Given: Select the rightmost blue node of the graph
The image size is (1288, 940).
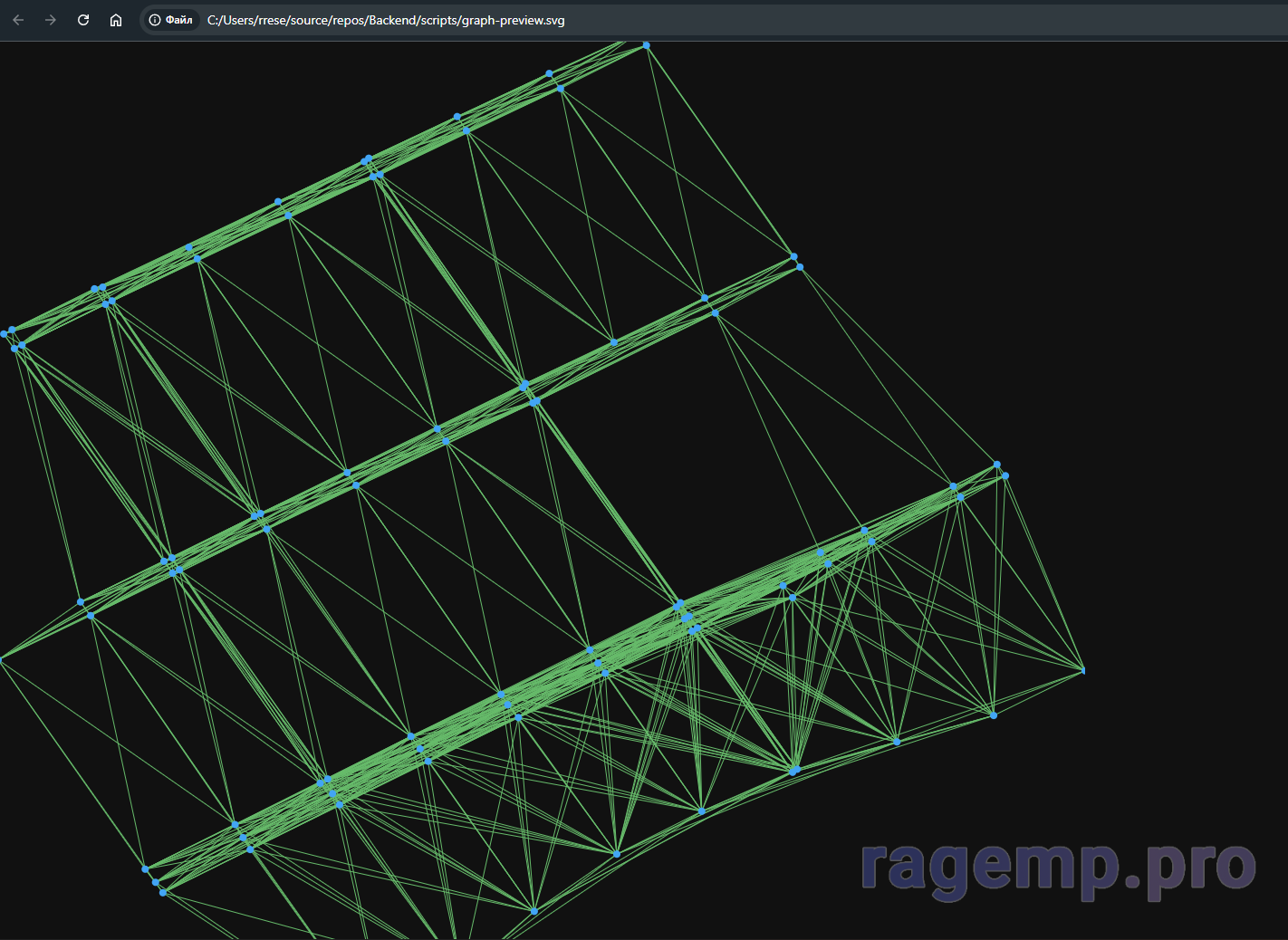Looking at the screenshot, I should (x=1084, y=671).
